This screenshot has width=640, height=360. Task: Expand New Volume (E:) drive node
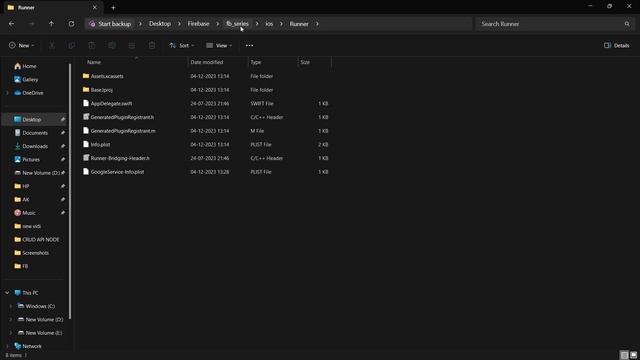pyautogui.click(x=11, y=333)
